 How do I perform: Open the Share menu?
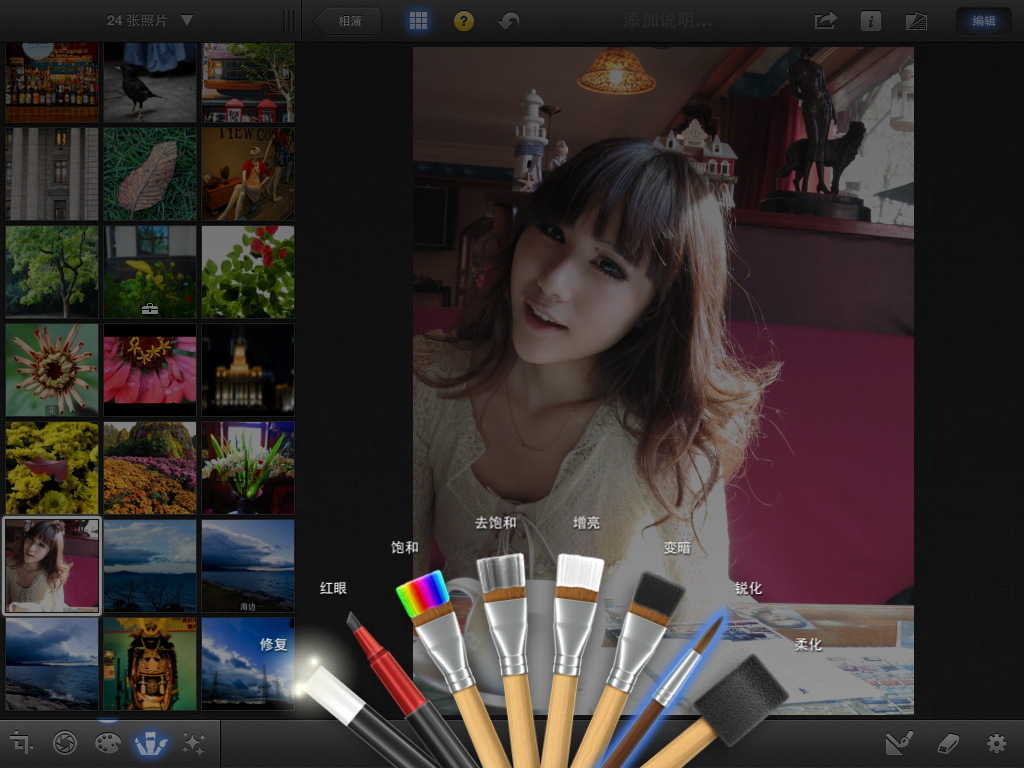point(825,21)
